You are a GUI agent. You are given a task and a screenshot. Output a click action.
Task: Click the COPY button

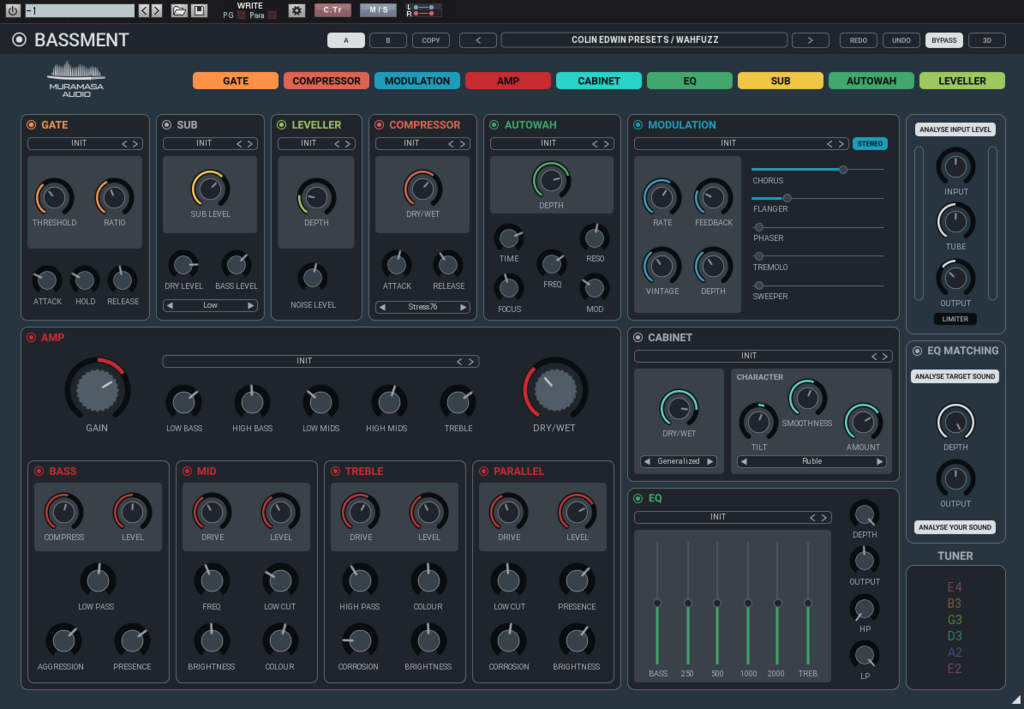[431, 40]
